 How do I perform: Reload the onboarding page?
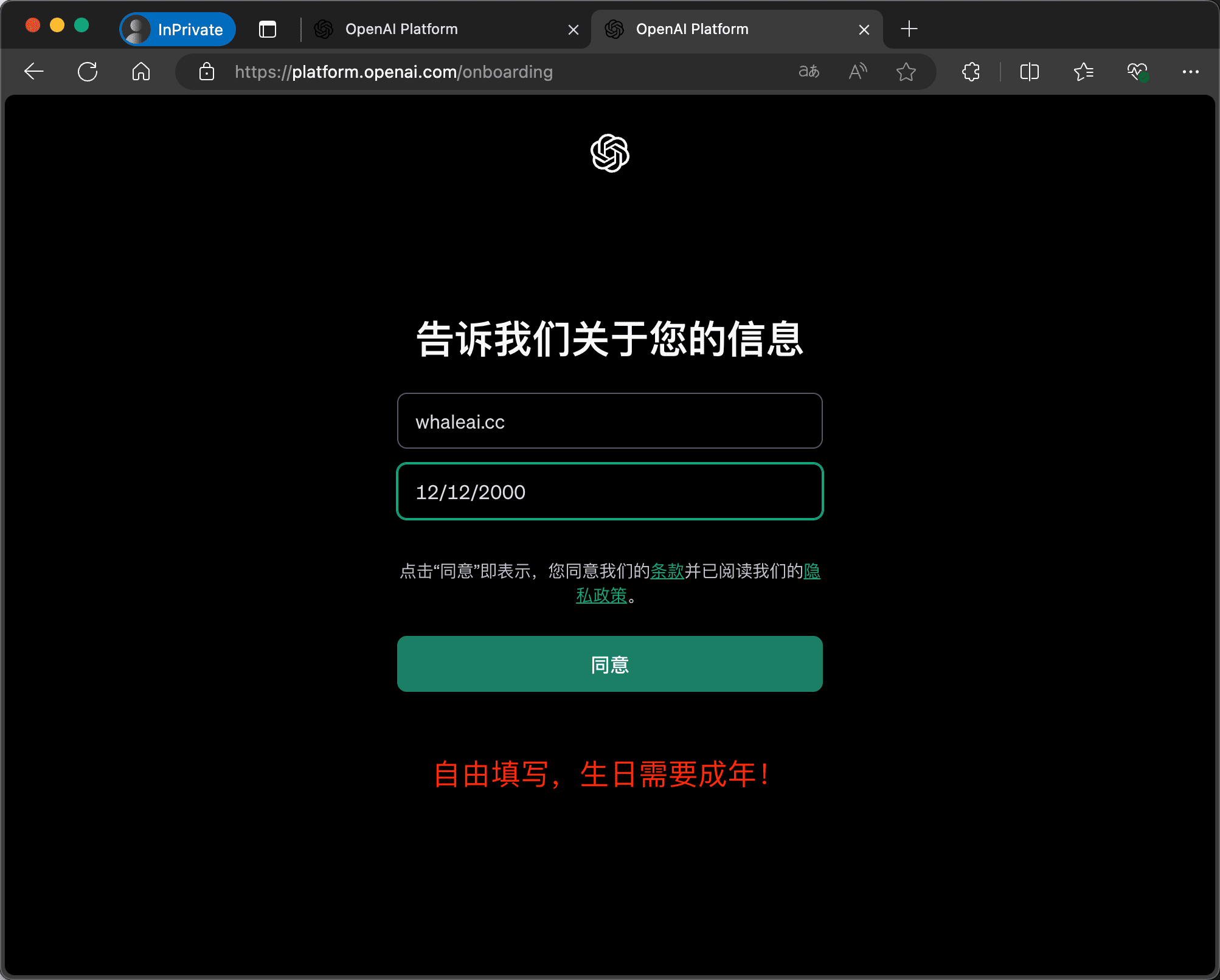tap(88, 72)
